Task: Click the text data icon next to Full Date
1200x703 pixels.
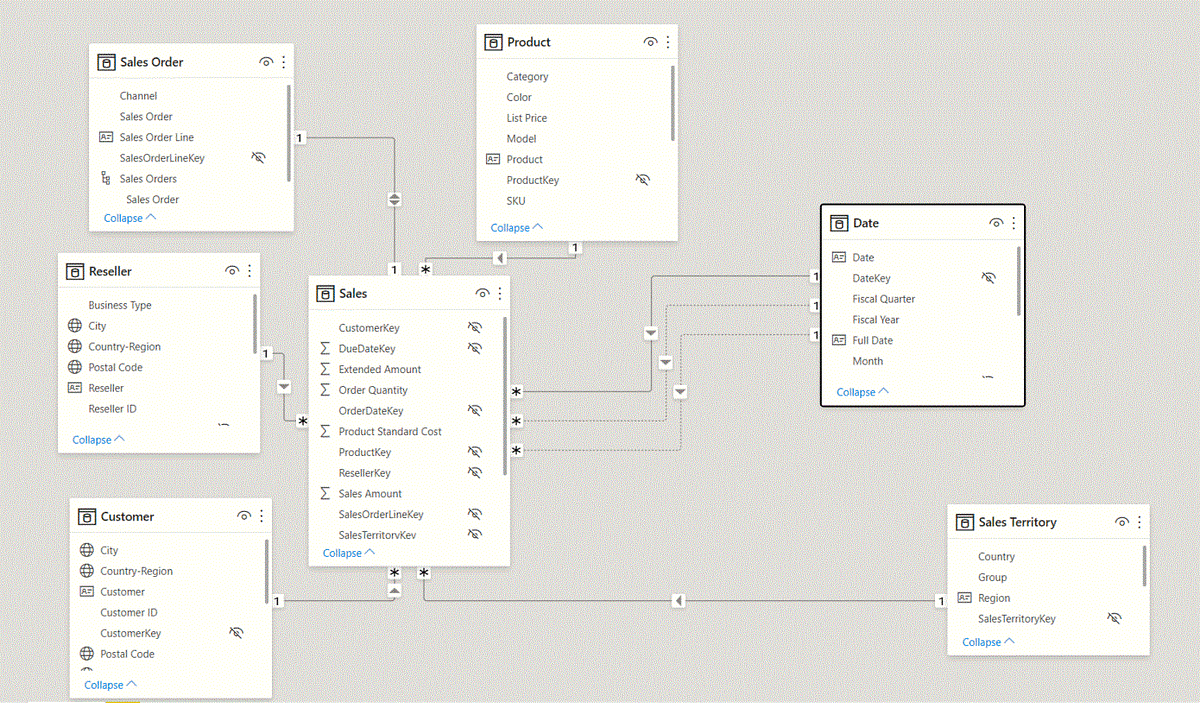Action: pos(841,340)
